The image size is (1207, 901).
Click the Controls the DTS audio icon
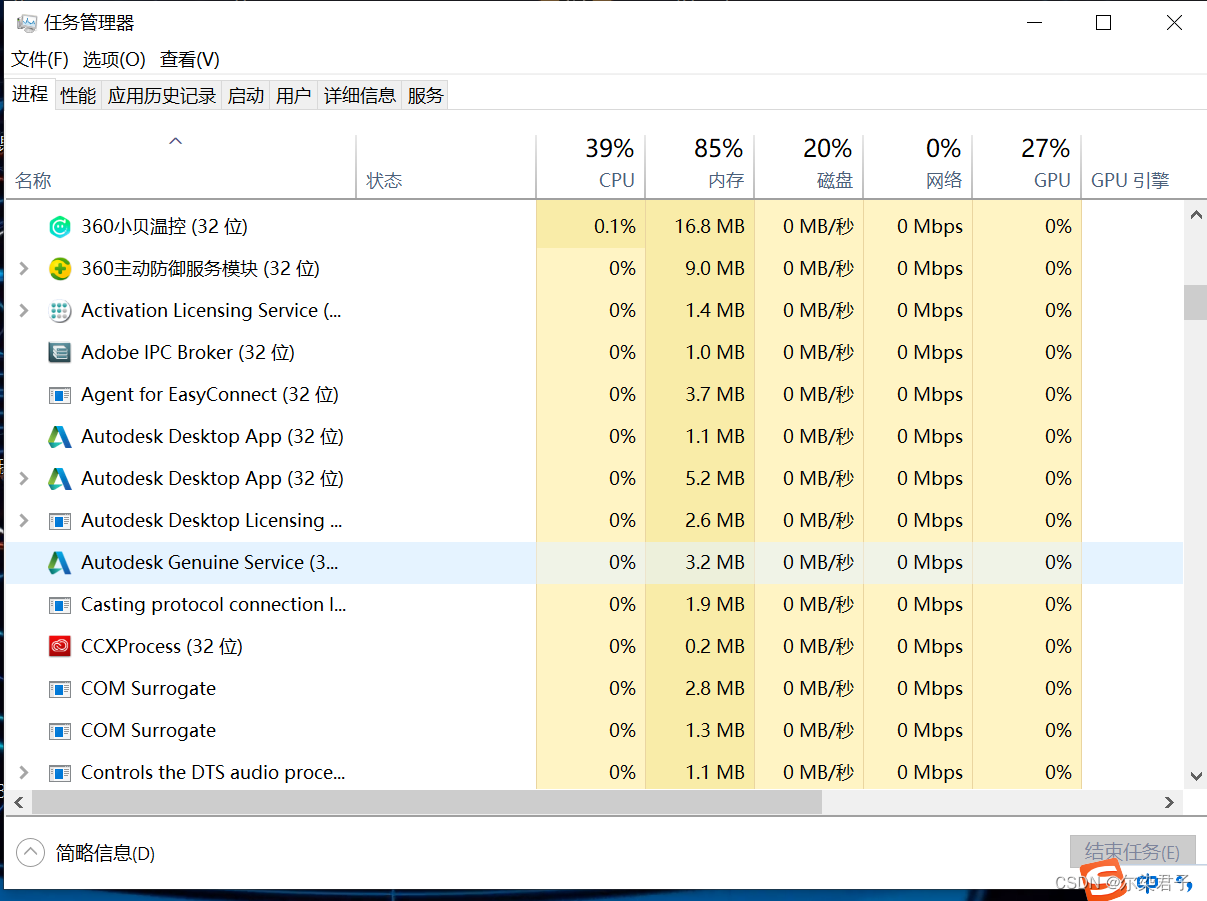[60, 773]
